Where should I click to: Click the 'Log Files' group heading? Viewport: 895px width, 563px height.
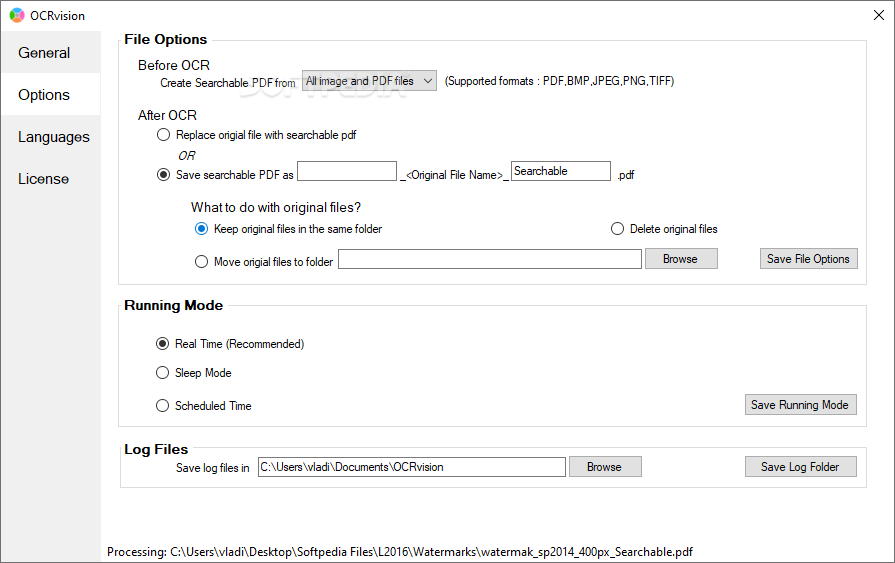pos(156,449)
